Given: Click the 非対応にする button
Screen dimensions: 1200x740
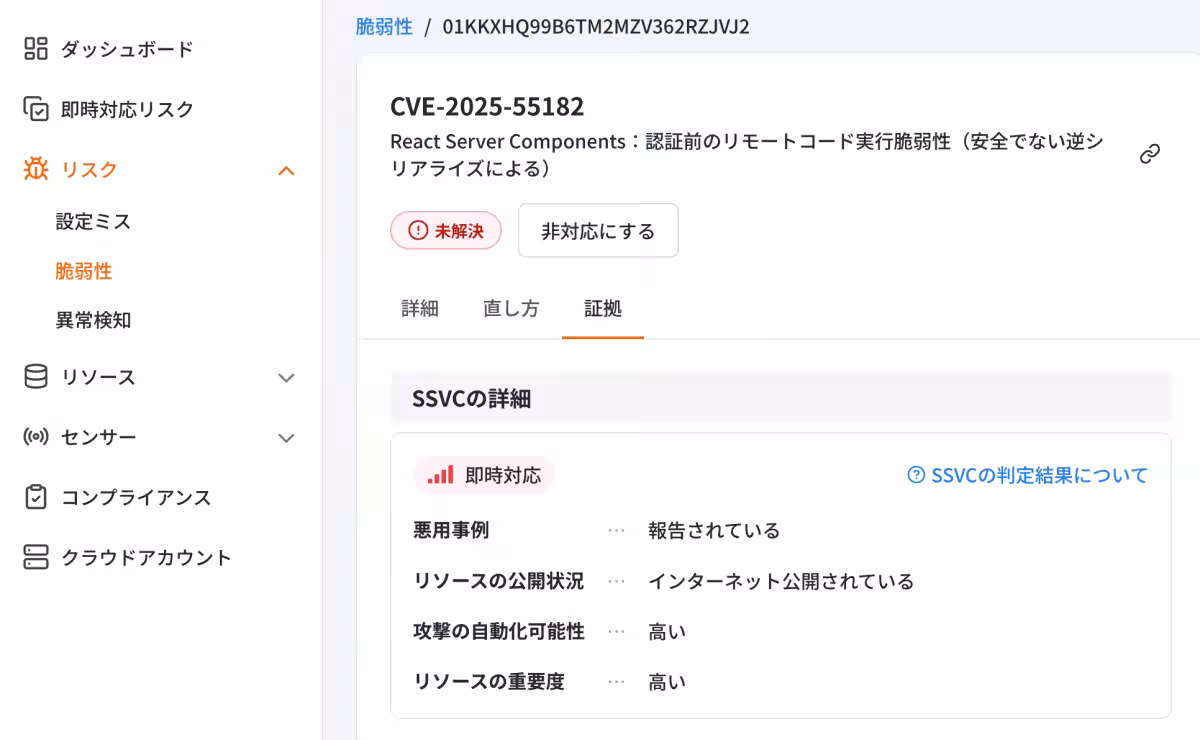Looking at the screenshot, I should point(598,230).
